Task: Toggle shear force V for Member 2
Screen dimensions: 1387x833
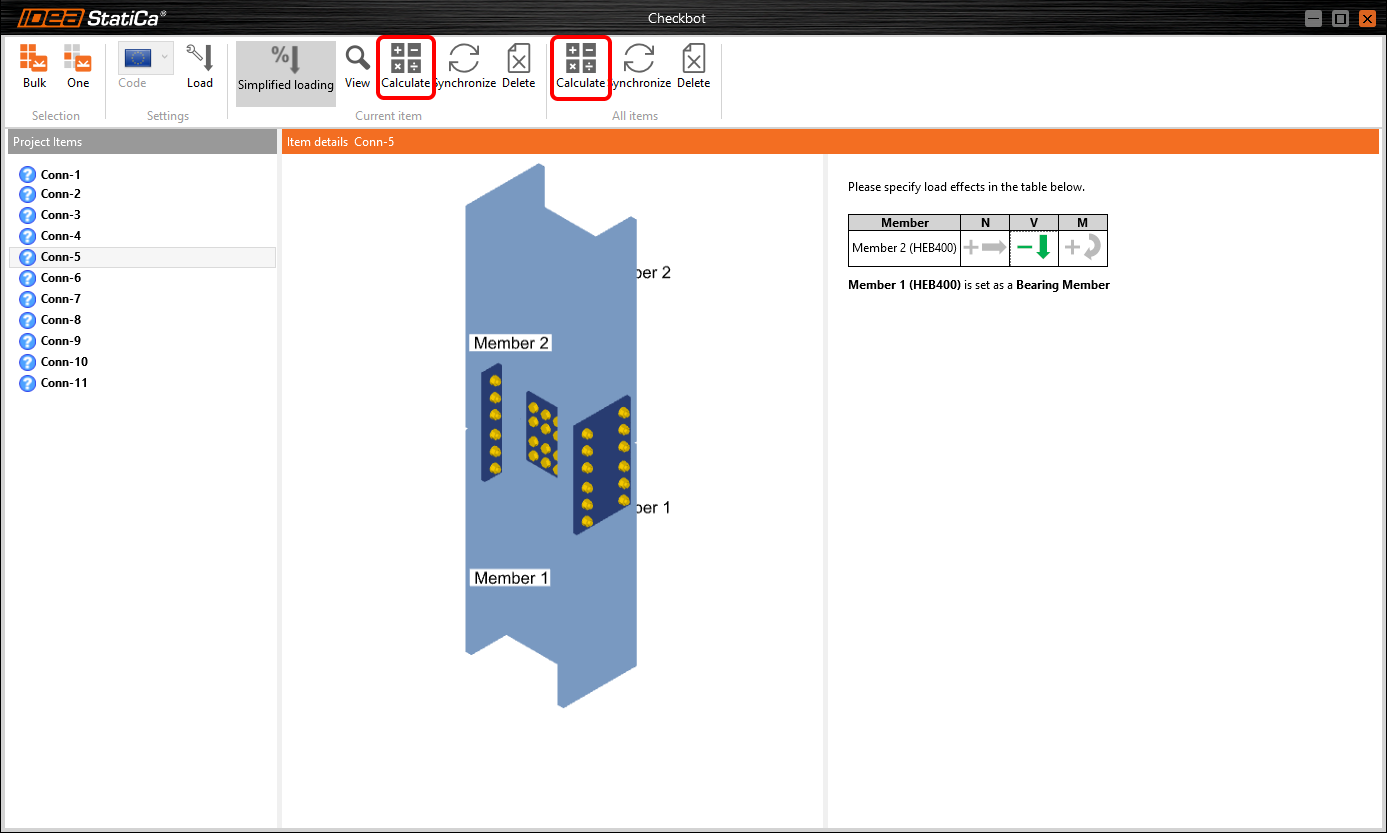Action: [1034, 248]
